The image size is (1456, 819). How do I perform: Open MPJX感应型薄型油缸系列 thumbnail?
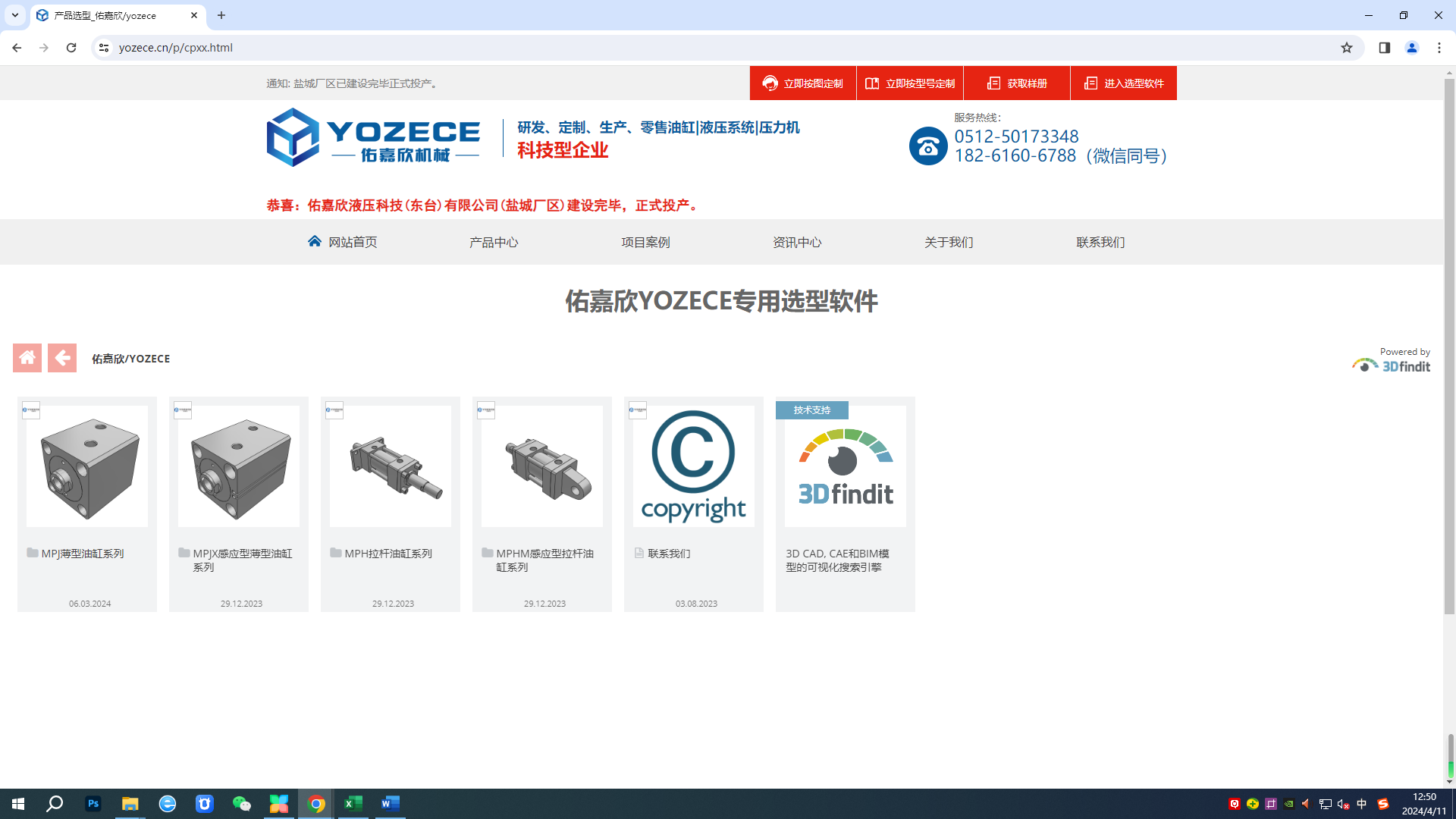tap(239, 466)
